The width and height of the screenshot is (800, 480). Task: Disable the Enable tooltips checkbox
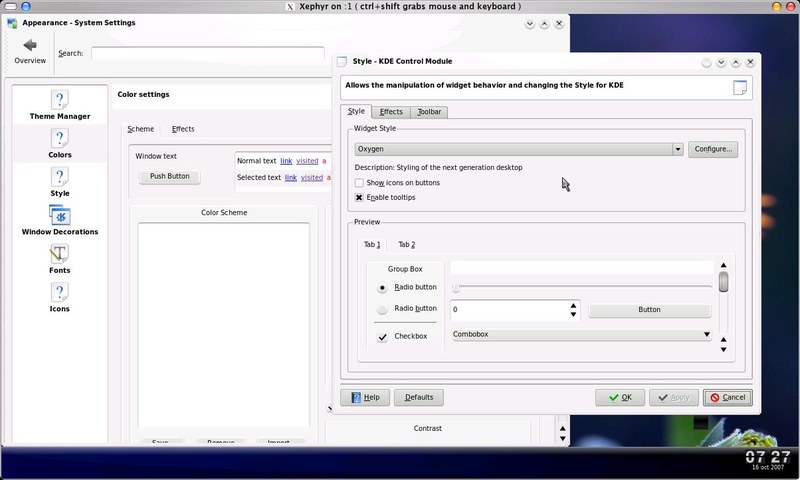click(359, 197)
